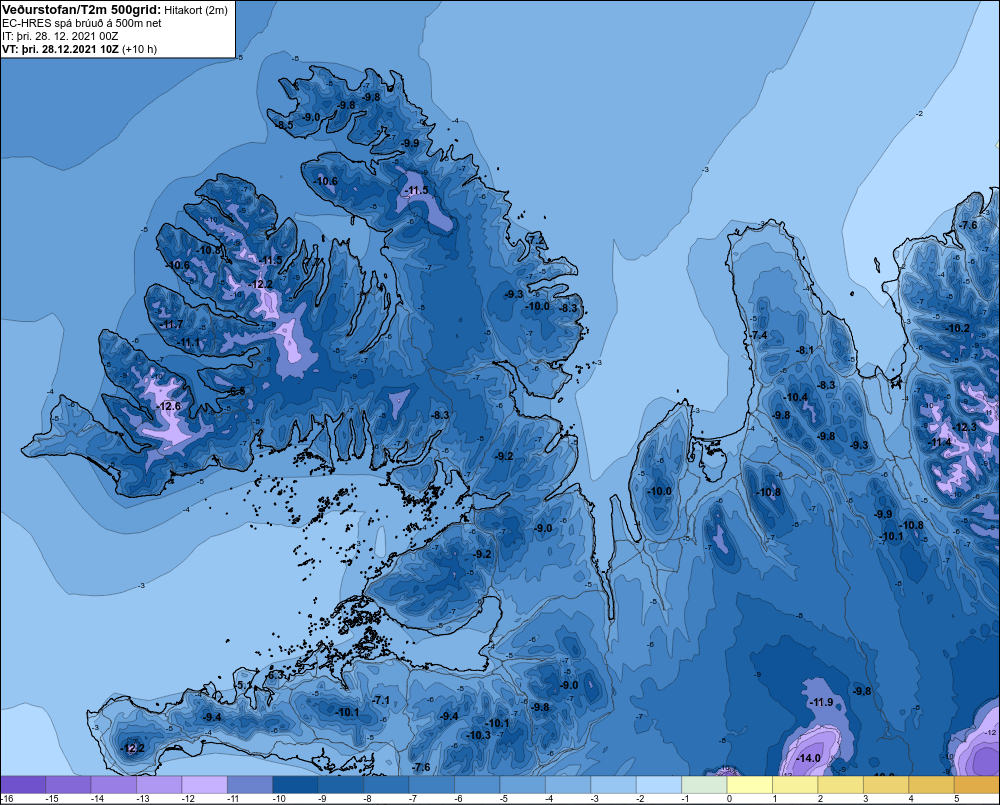Click the legend swatch between -1 and 0

tap(705, 784)
